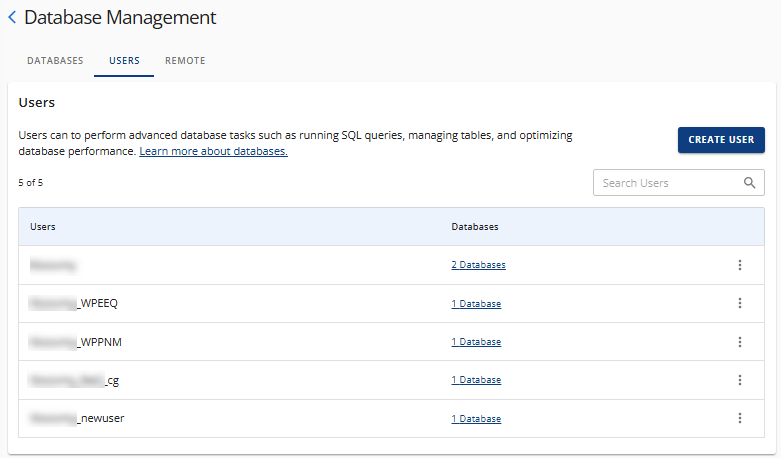Click 1 Database link for _WPEEQ
The width and height of the screenshot is (781, 458).
tap(476, 304)
